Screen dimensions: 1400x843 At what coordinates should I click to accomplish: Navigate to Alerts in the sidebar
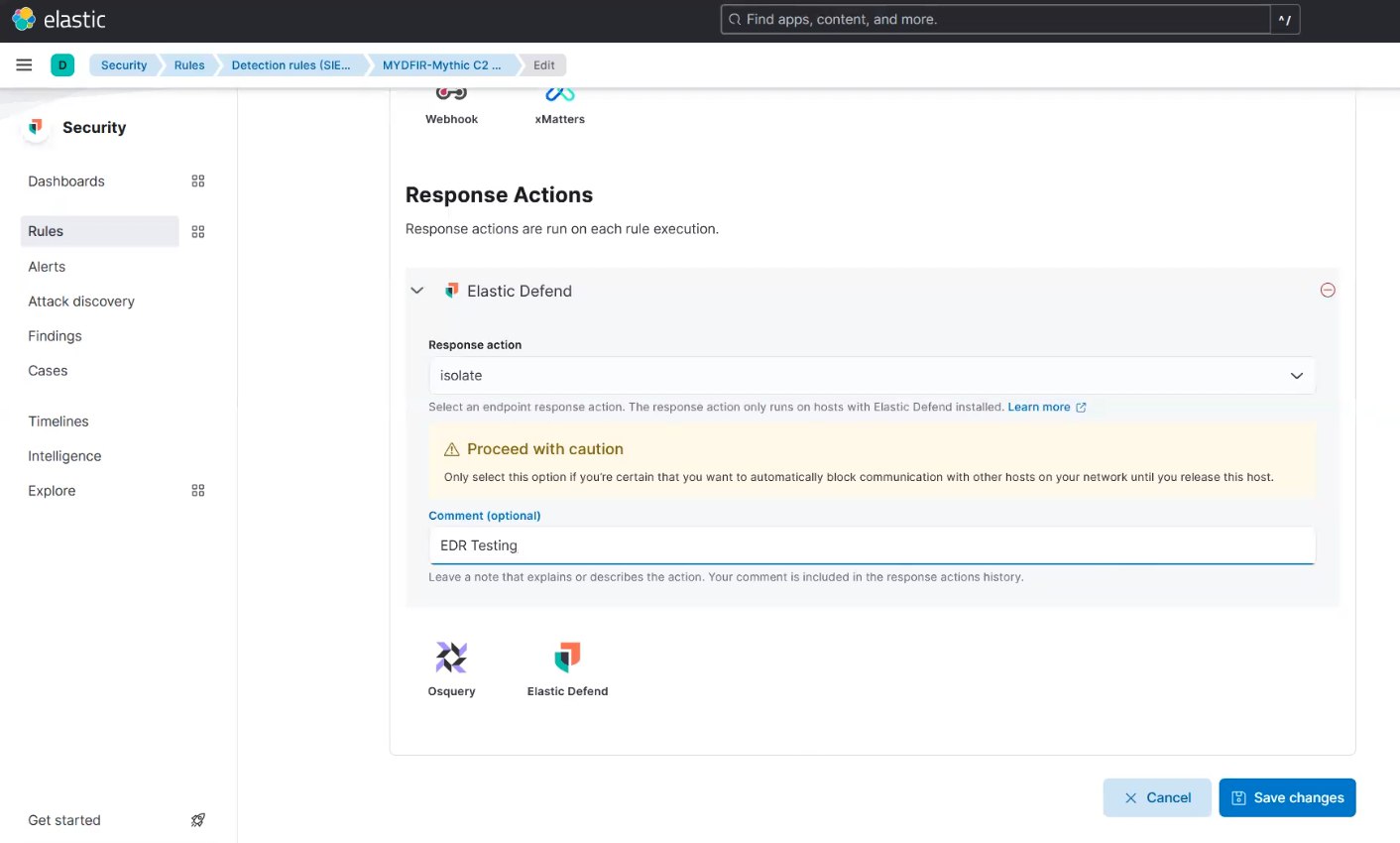[47, 266]
